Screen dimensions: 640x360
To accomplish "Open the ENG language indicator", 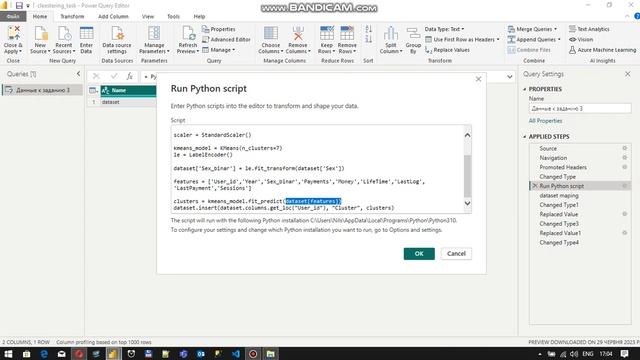I will [x=588, y=354].
